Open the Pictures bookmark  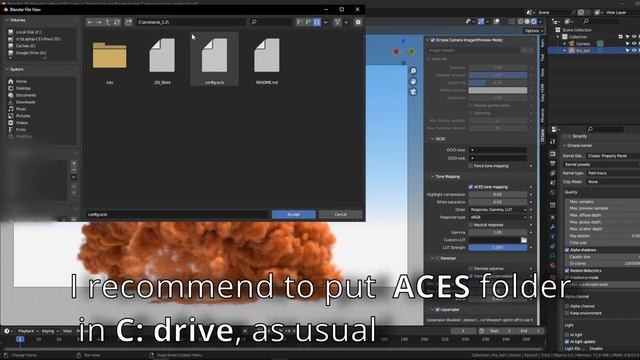[23, 116]
